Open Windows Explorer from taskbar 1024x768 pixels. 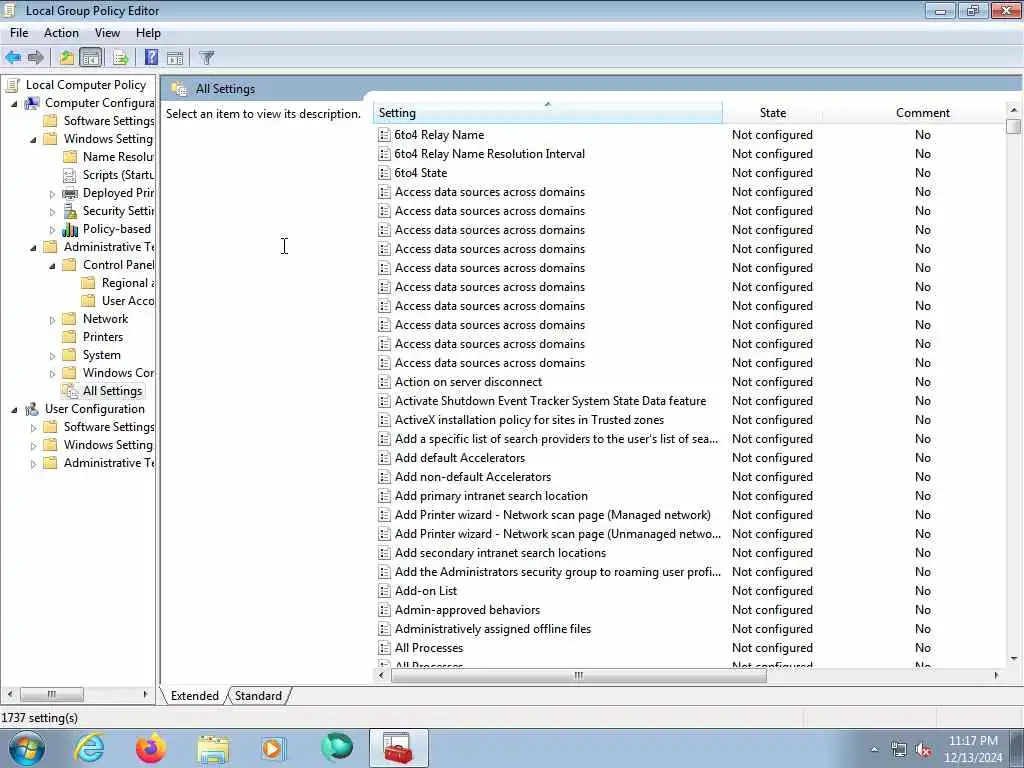pos(213,748)
